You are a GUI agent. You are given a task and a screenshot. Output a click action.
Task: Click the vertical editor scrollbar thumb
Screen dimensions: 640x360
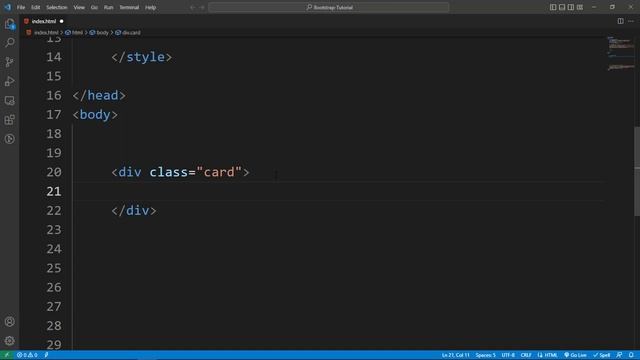[637, 171]
